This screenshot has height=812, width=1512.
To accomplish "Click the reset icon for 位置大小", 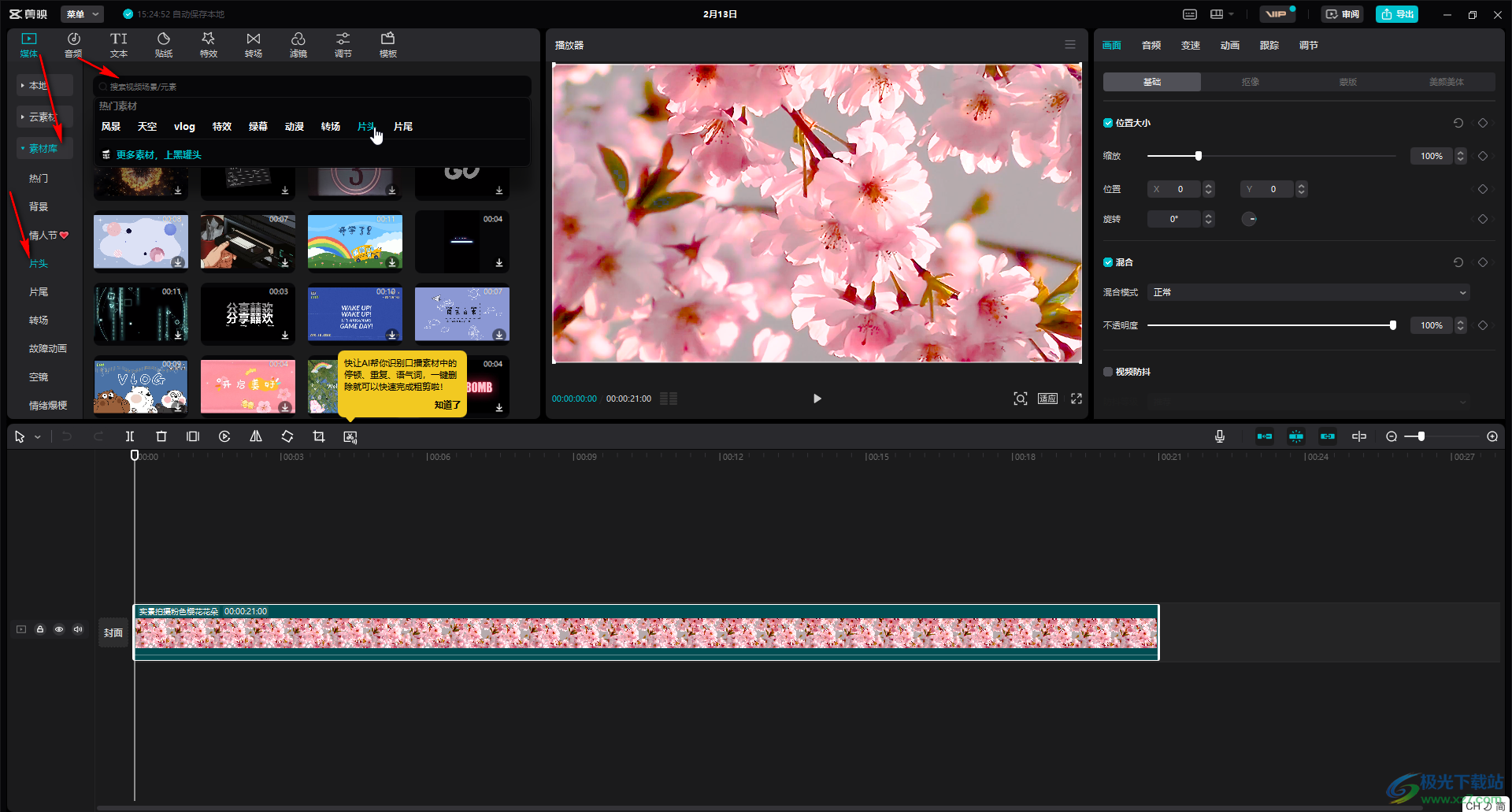I will tap(1458, 123).
